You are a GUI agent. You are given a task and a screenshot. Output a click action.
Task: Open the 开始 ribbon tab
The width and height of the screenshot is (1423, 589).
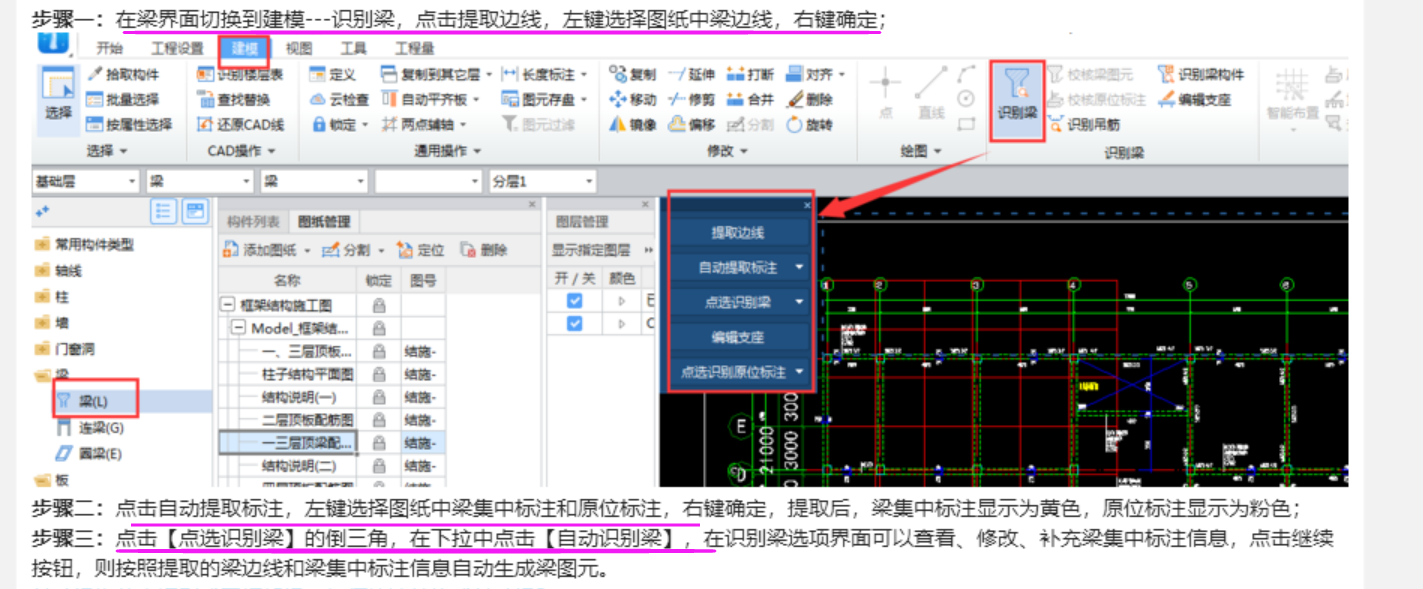[110, 48]
